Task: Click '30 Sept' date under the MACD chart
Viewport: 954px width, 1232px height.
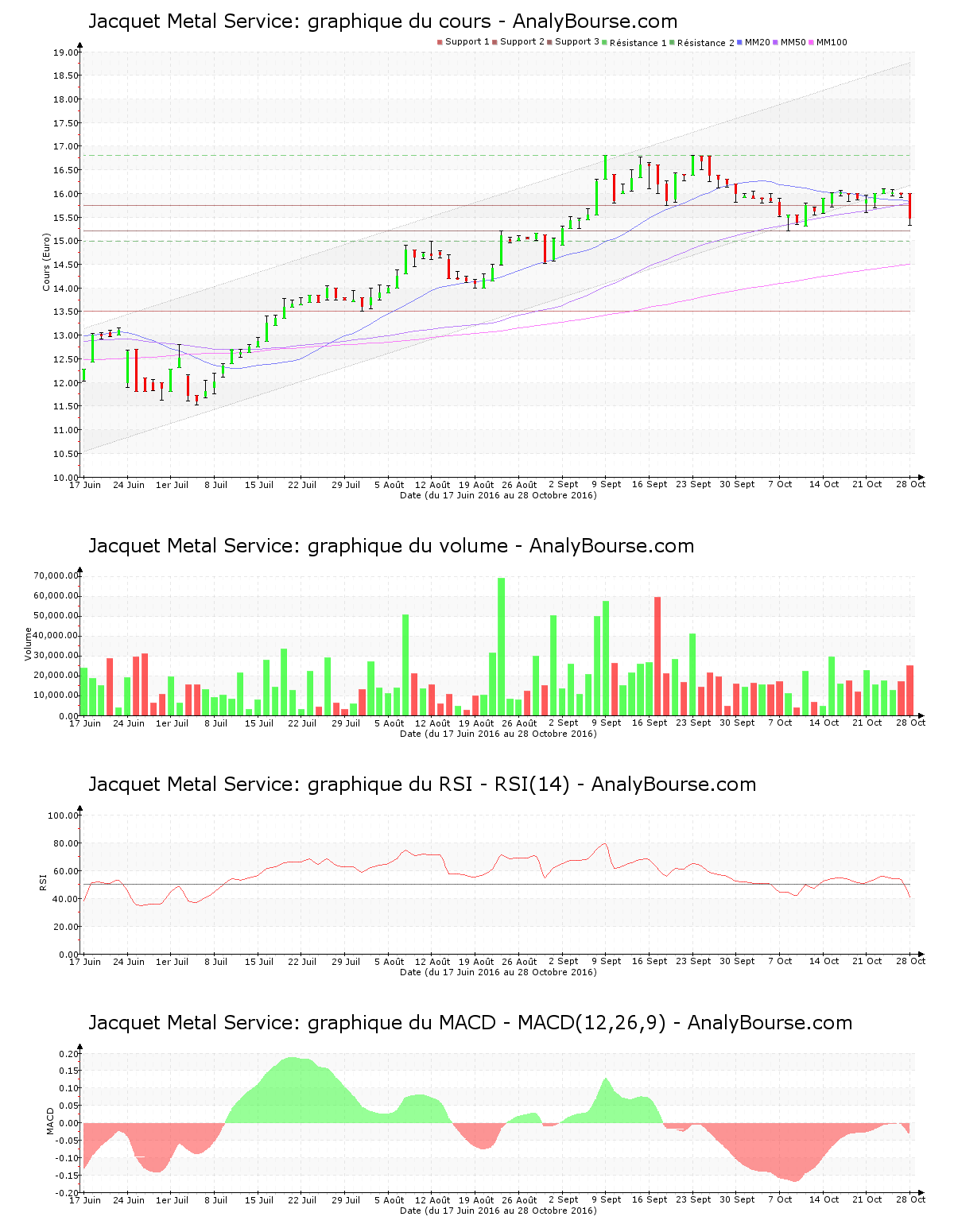Action: (737, 1200)
